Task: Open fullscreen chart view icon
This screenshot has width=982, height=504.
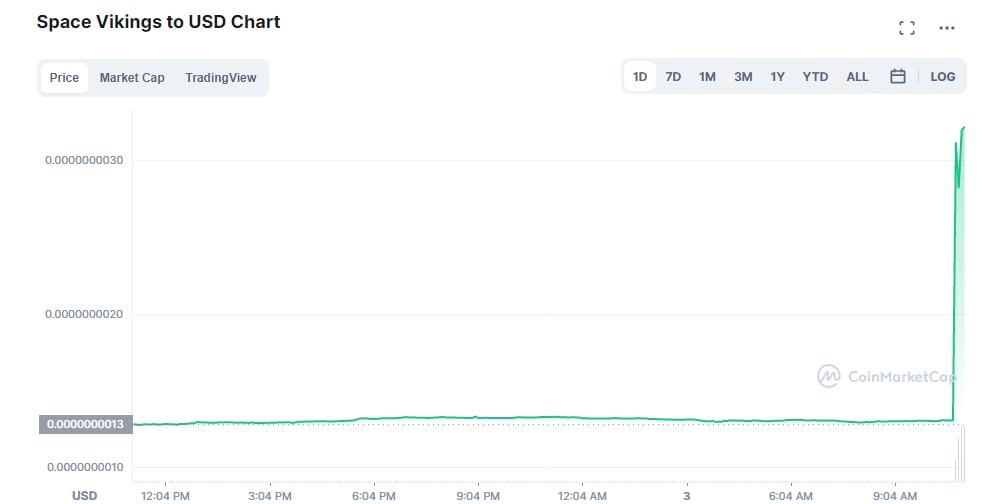Action: tap(906, 28)
